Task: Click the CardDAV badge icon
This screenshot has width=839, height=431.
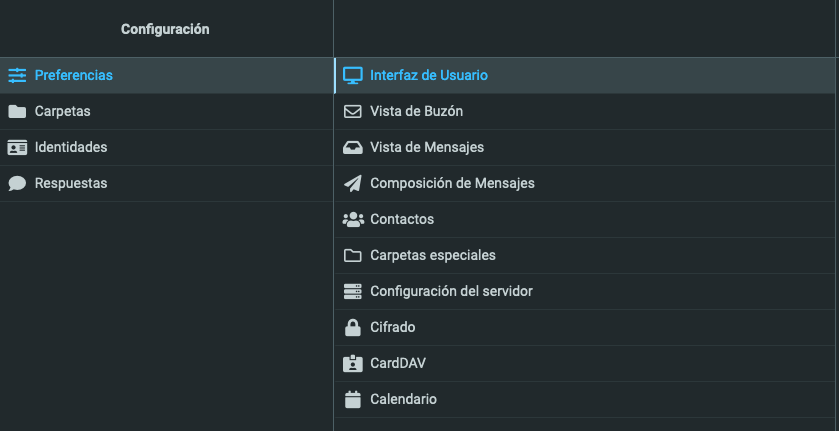Action: tap(353, 364)
